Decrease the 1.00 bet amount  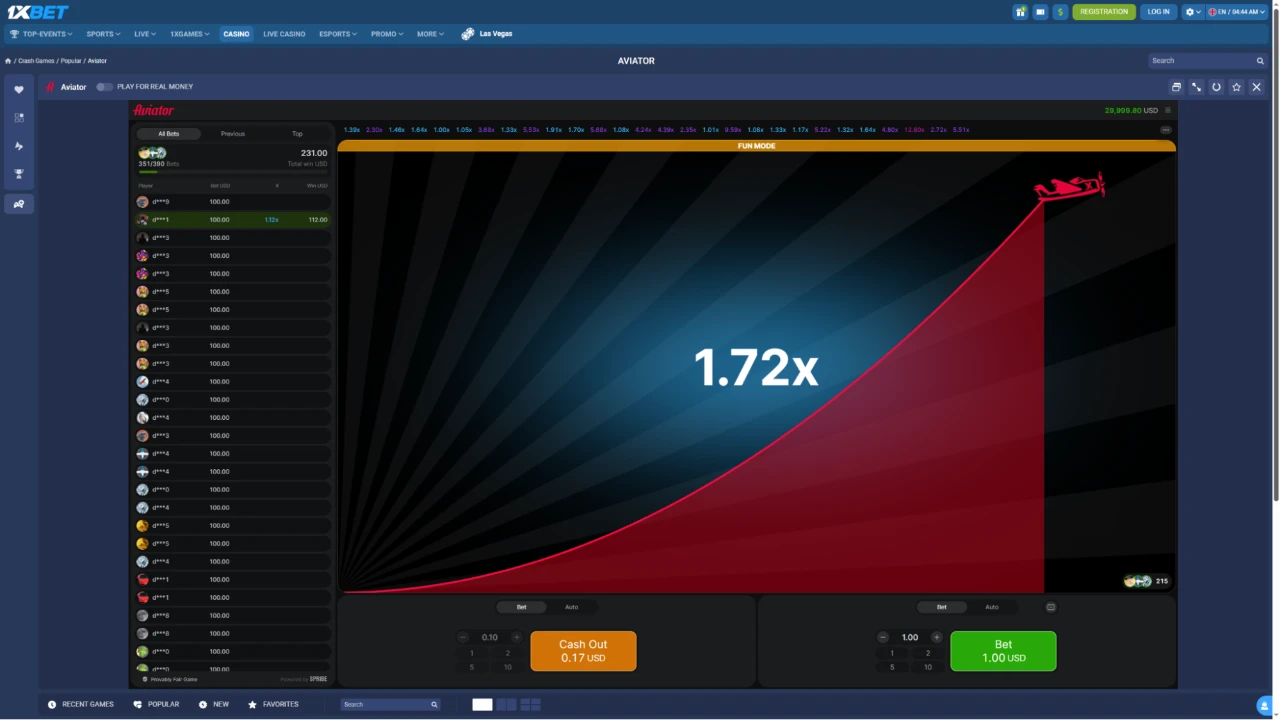[x=883, y=637]
